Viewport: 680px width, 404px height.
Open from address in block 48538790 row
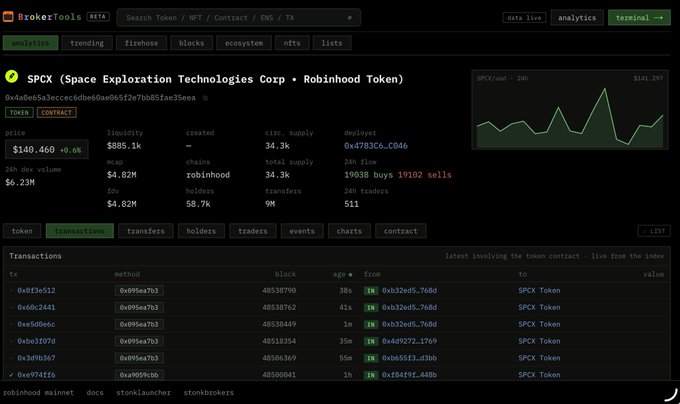(409, 291)
